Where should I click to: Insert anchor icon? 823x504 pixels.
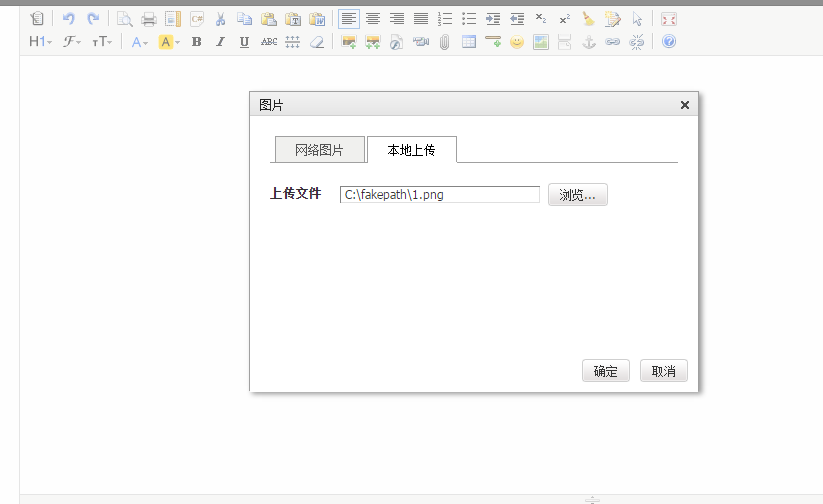[x=589, y=41]
